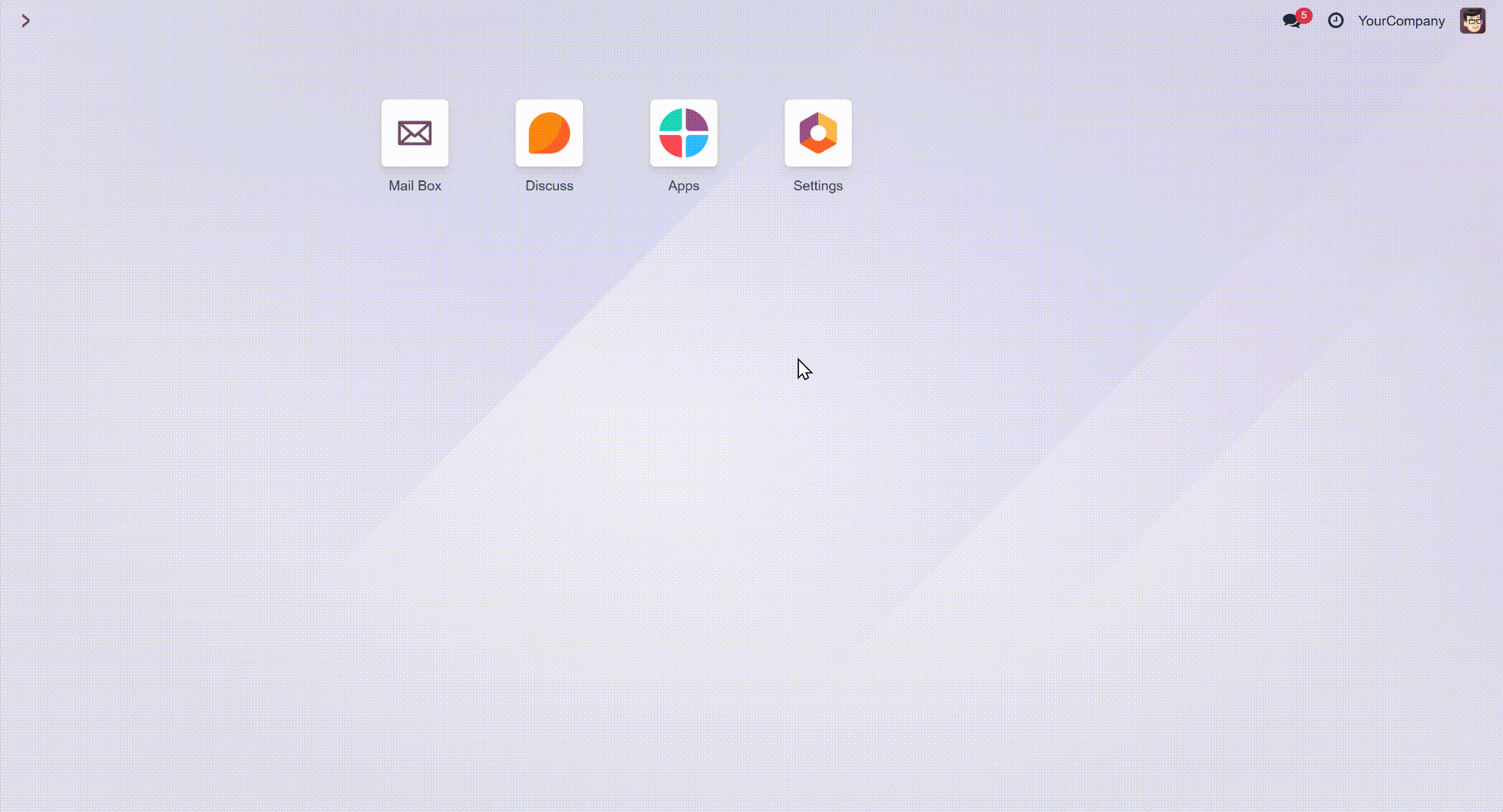The image size is (1503, 812).
Task: Click the user avatar picture
Action: point(1472,21)
